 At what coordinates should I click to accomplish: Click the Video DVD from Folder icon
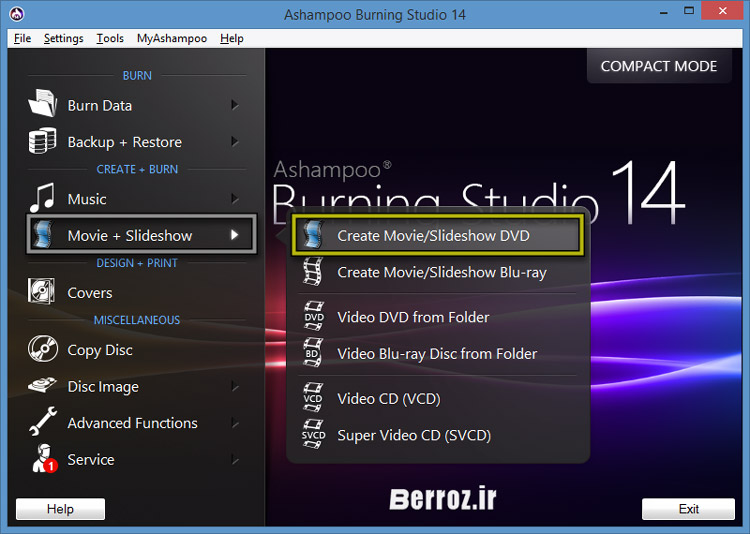click(314, 317)
